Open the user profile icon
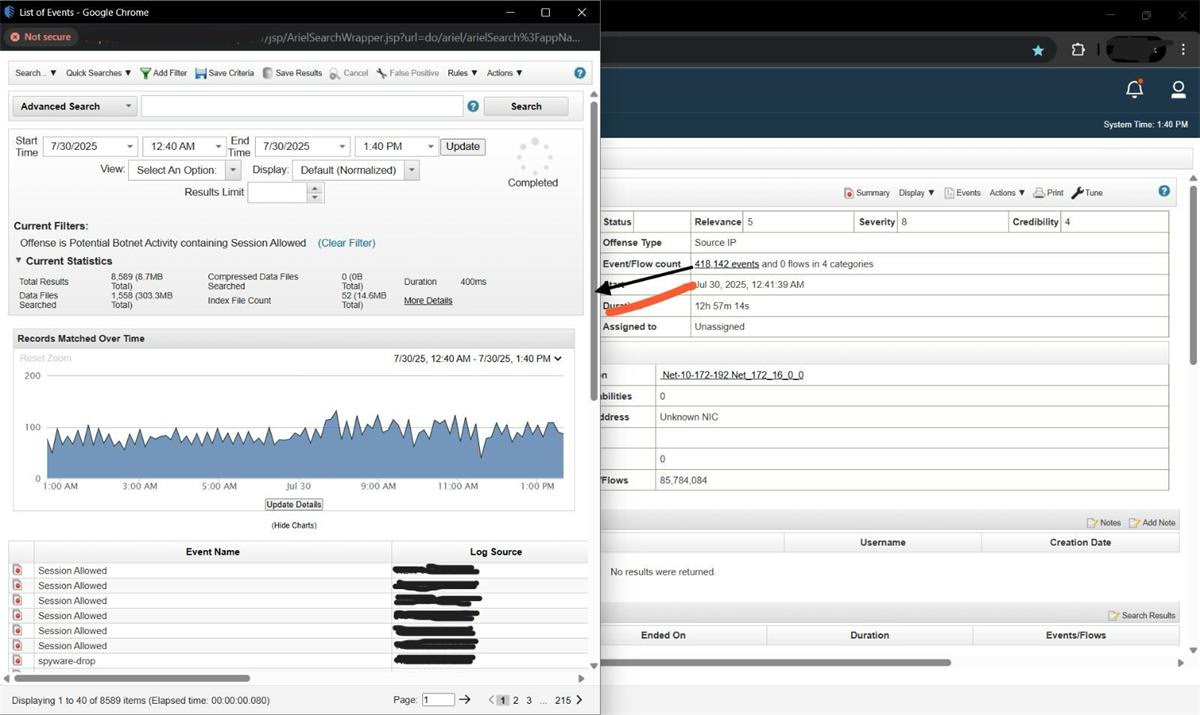The height and width of the screenshot is (715, 1200). (1178, 89)
